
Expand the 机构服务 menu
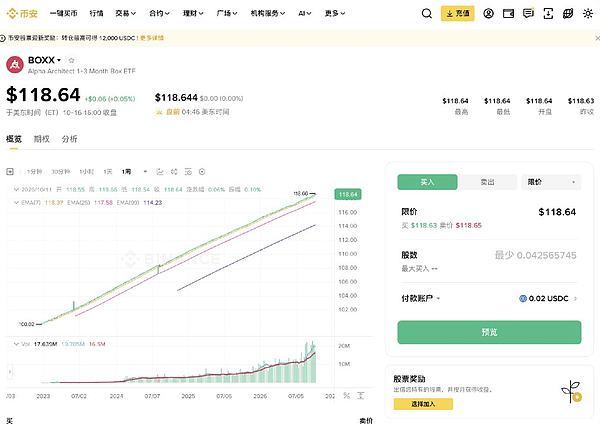(268, 14)
